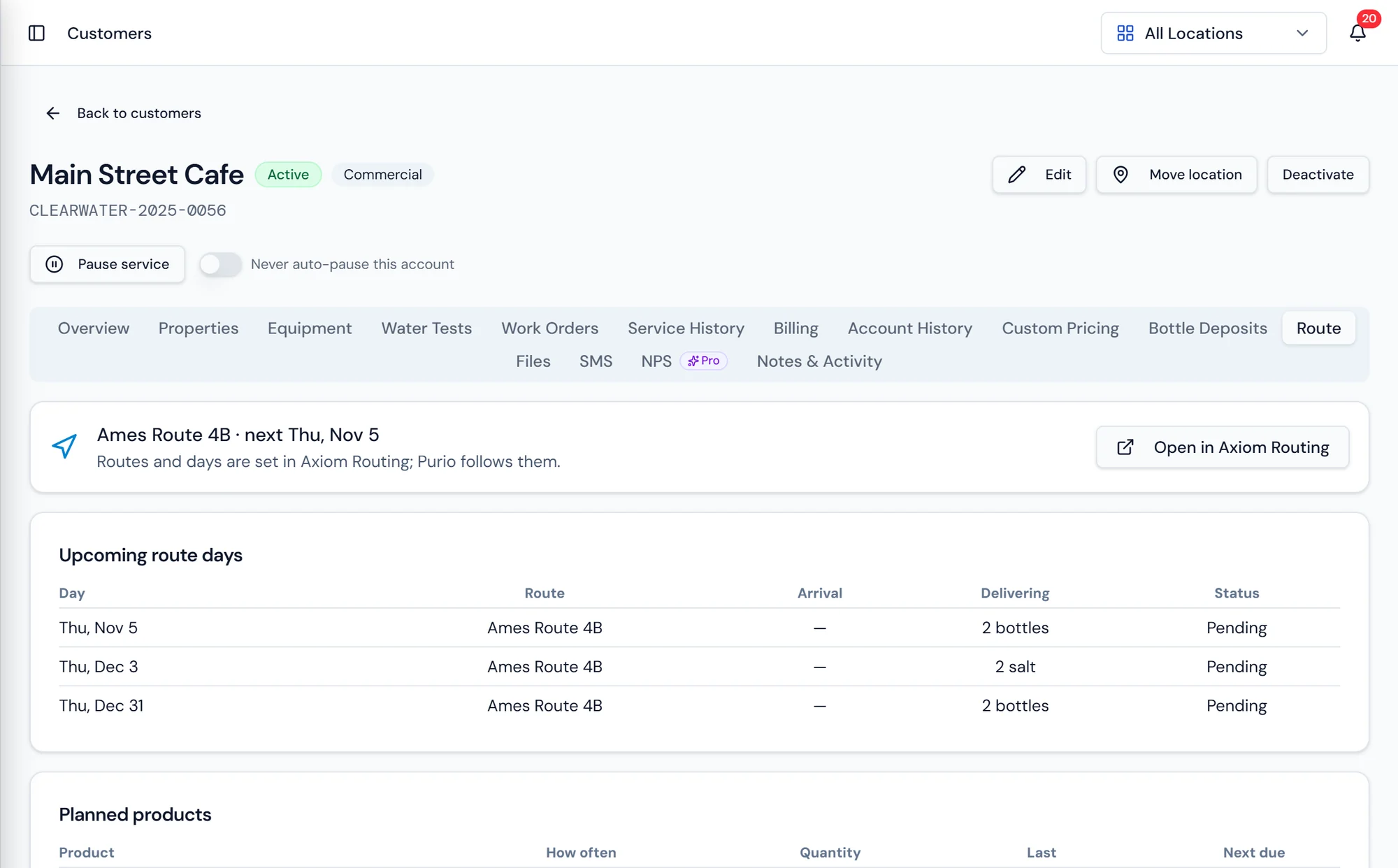Screen dimensions: 1398x868
Task: Open the Notes & Activity tab
Action: coord(819,361)
